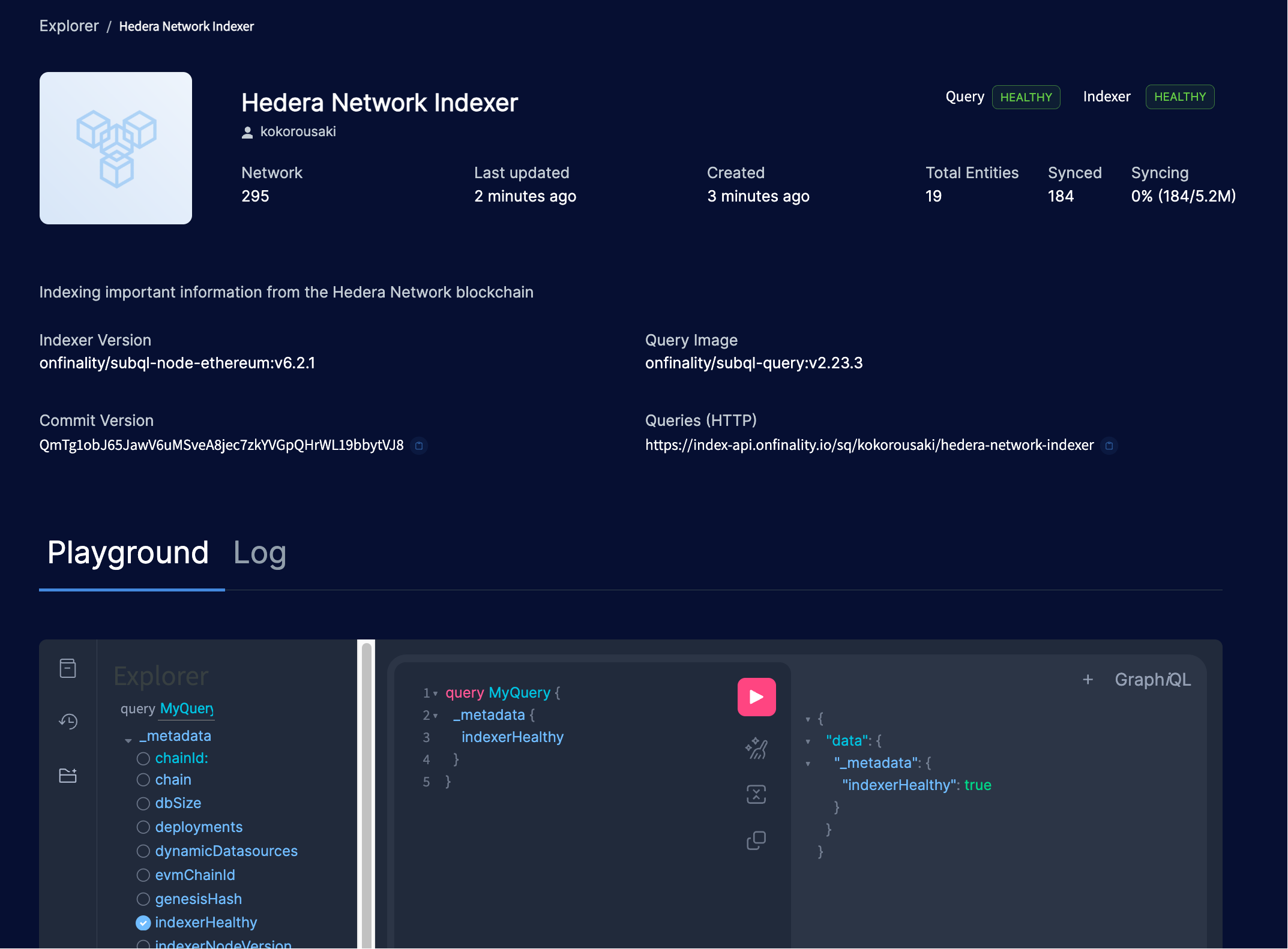This screenshot has height=949, width=1288.
Task: Copy the query with the copy icon
Action: (x=757, y=840)
